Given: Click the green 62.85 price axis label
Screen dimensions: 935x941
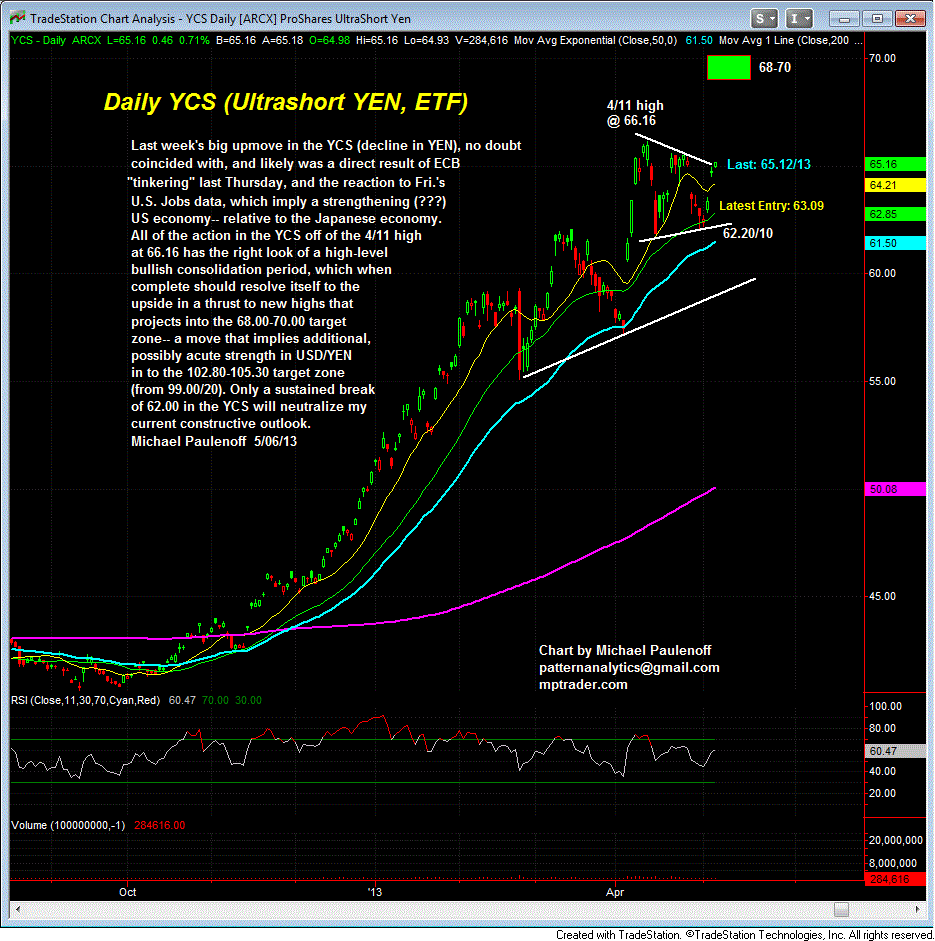Looking at the screenshot, I should 895,214.
